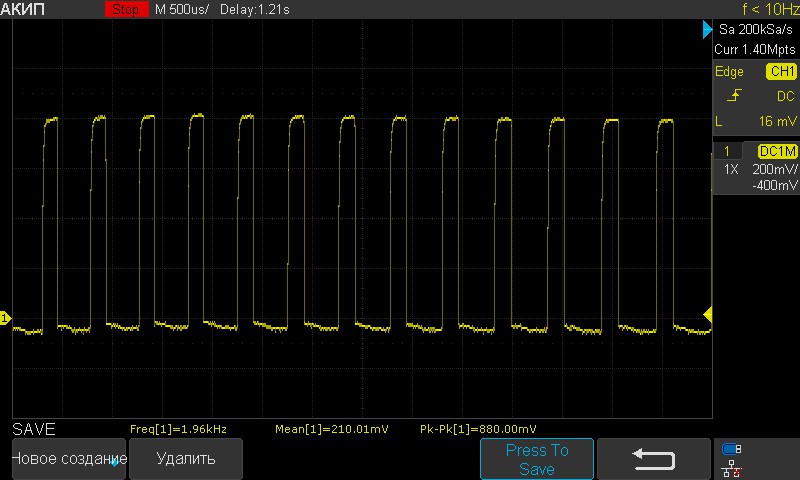800x480 pixels.
Task: Click the blue trigger position arrow marker
Action: [x=707, y=29]
